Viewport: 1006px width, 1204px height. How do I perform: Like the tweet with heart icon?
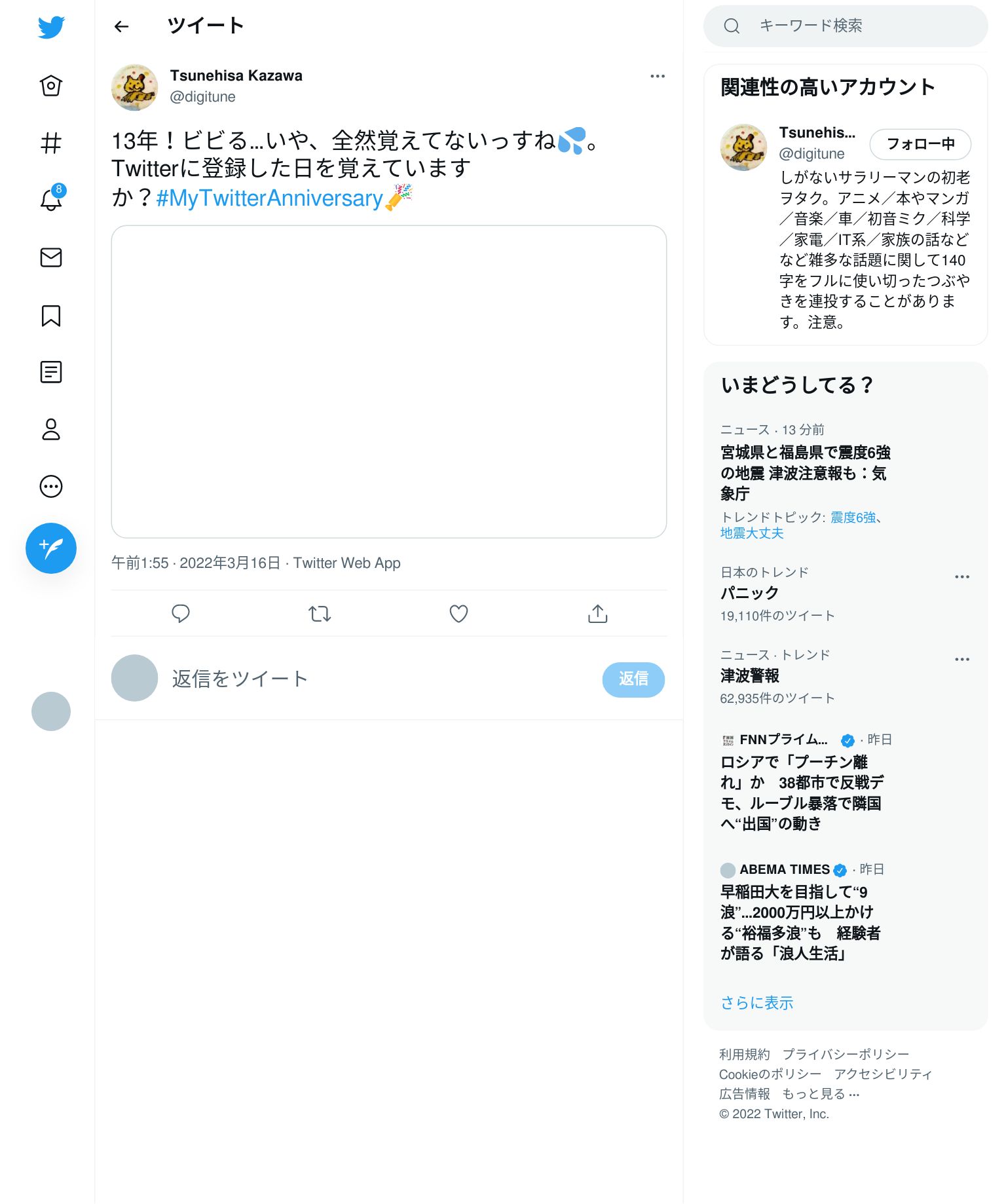click(x=458, y=614)
